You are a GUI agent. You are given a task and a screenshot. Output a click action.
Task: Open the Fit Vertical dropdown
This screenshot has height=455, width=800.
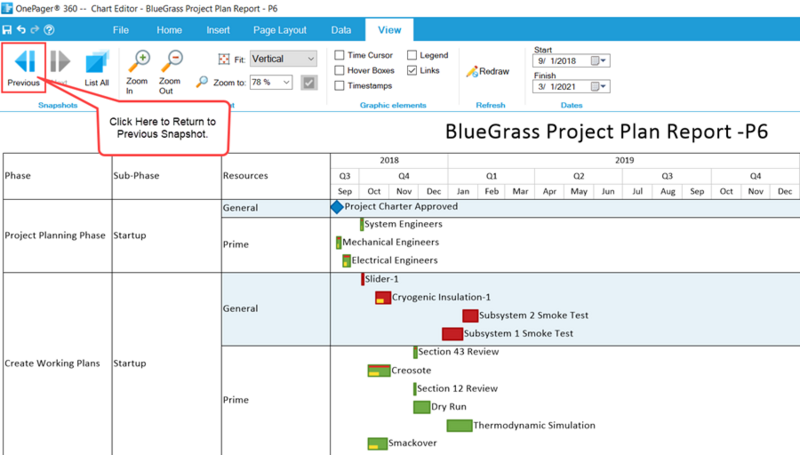(x=283, y=59)
